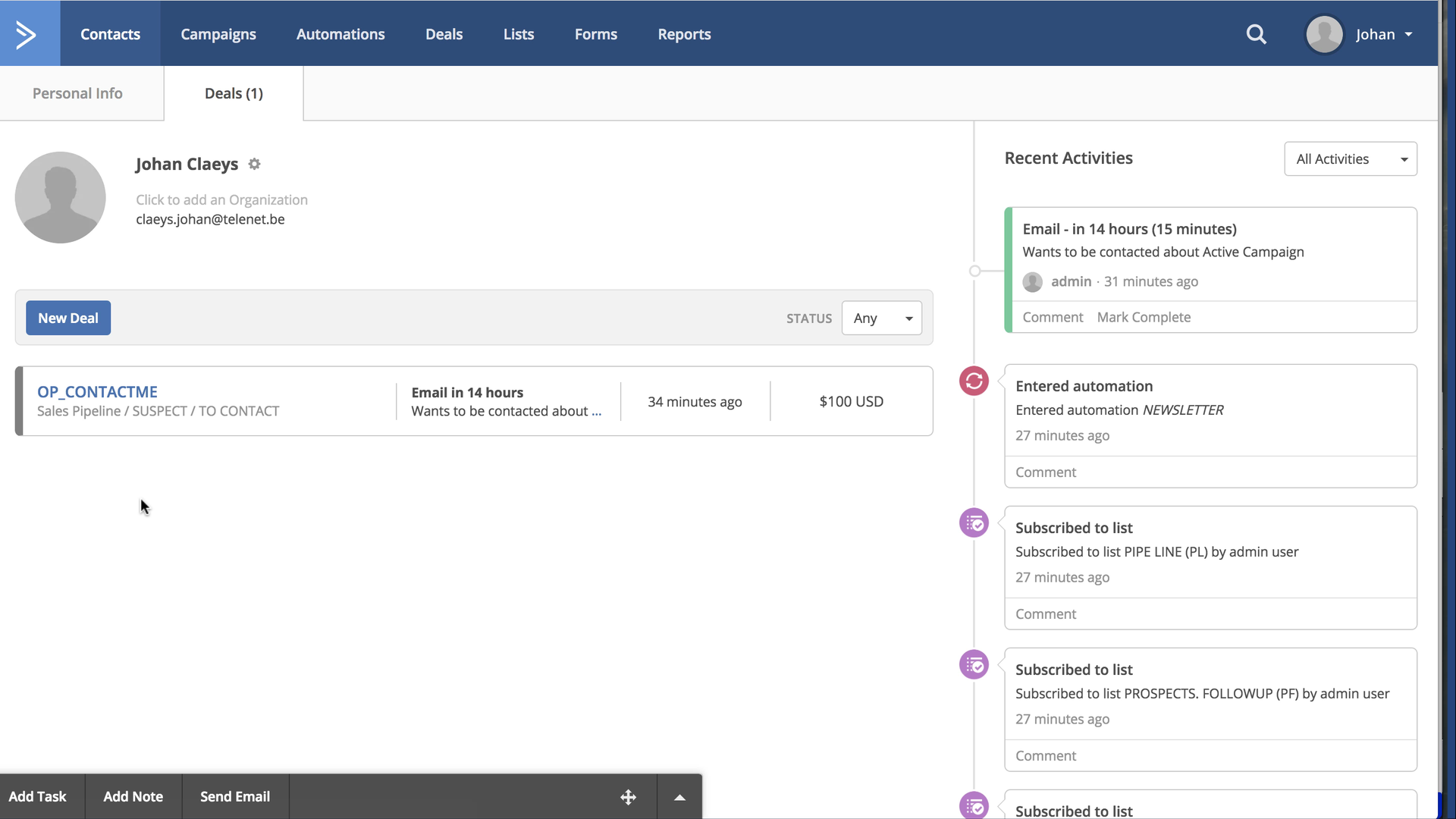Click the claeys.johan@telenet.be email address

(x=210, y=219)
